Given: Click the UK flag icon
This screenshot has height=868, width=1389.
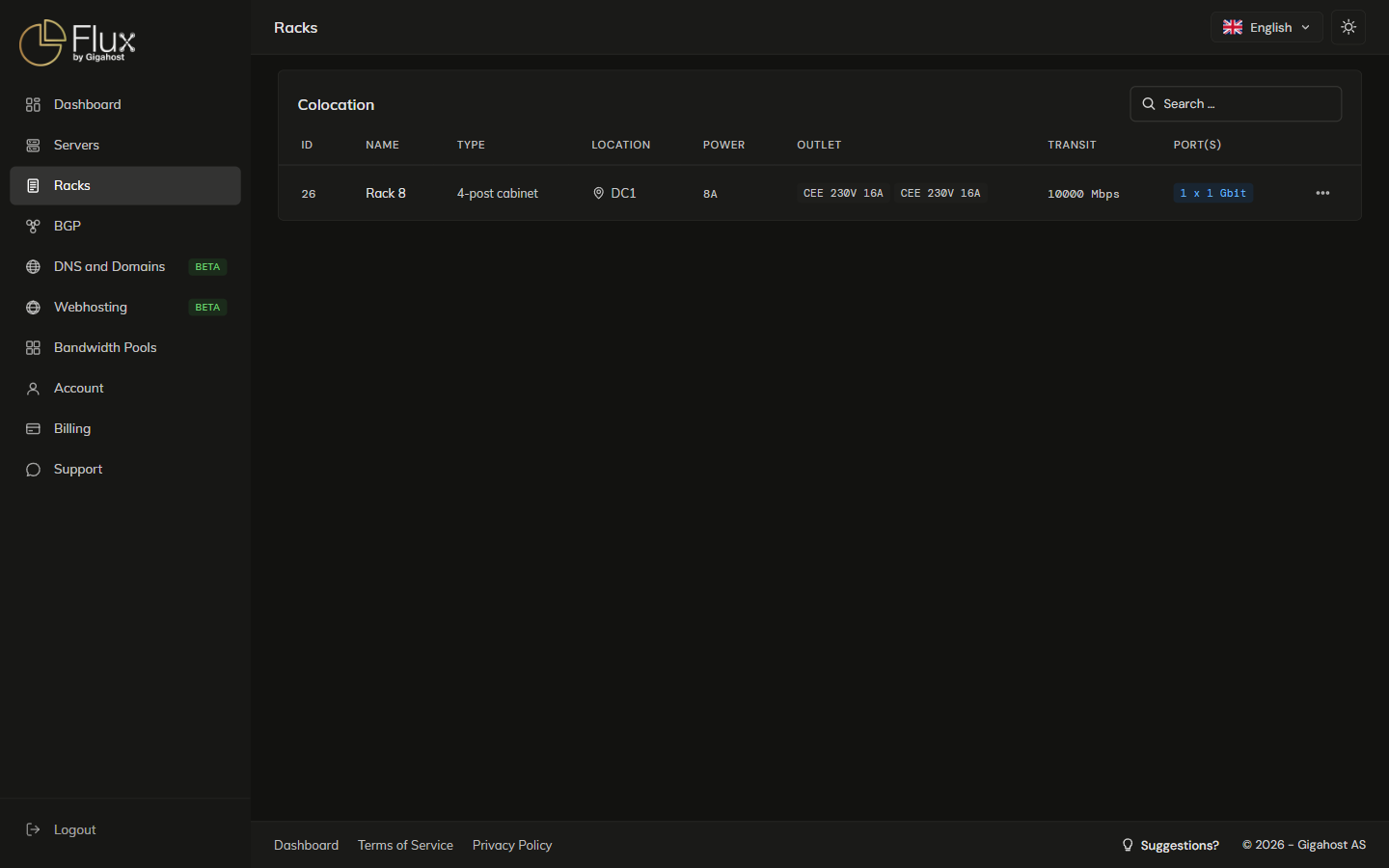Looking at the screenshot, I should click(x=1233, y=28).
